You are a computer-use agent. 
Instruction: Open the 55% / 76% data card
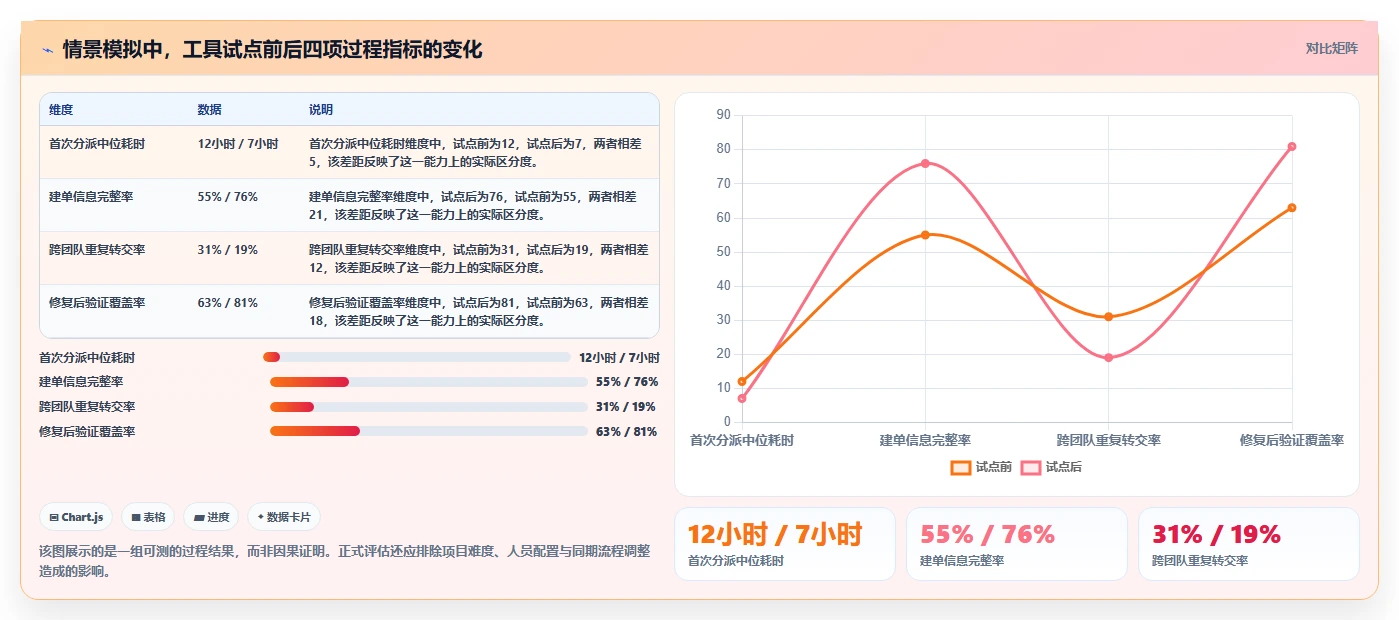tap(1017, 544)
